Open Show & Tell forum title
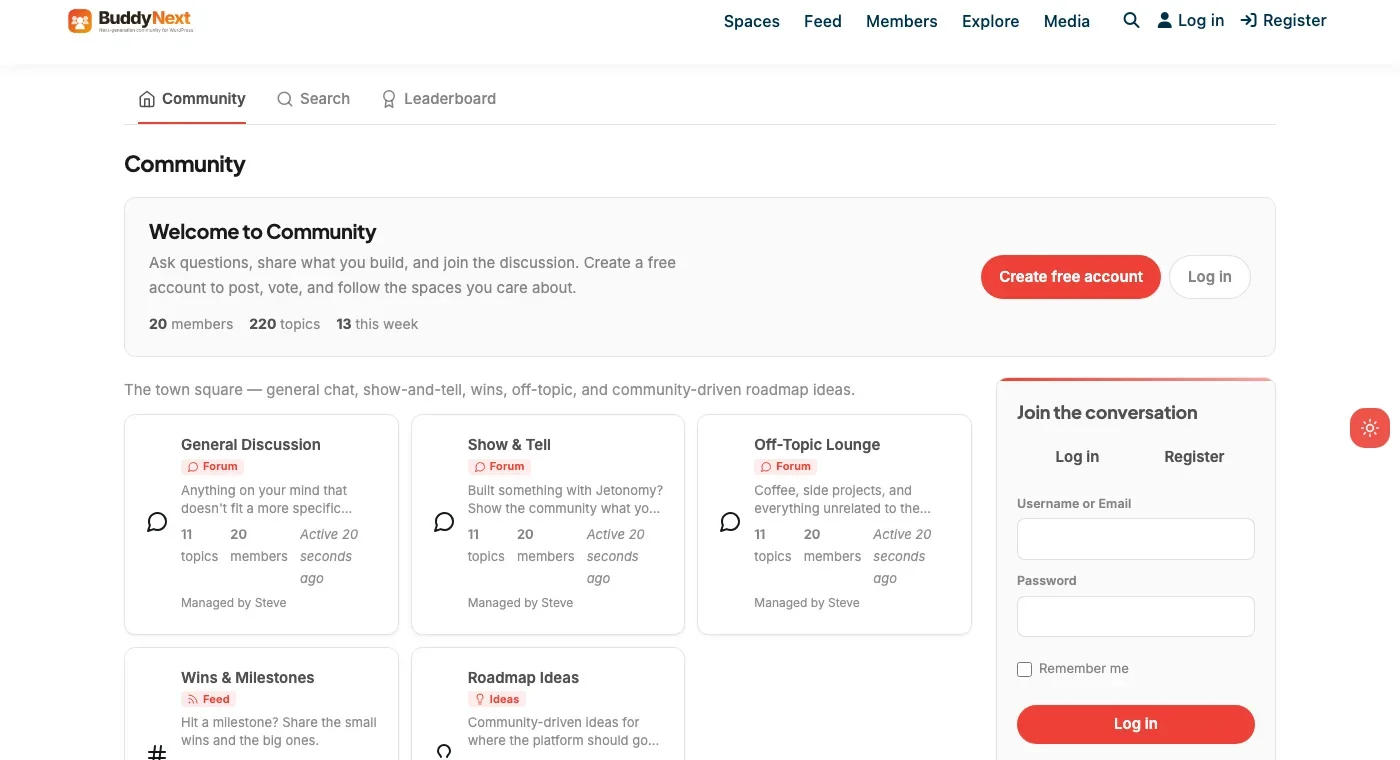Screen dimensions: 1400x760 click(509, 445)
